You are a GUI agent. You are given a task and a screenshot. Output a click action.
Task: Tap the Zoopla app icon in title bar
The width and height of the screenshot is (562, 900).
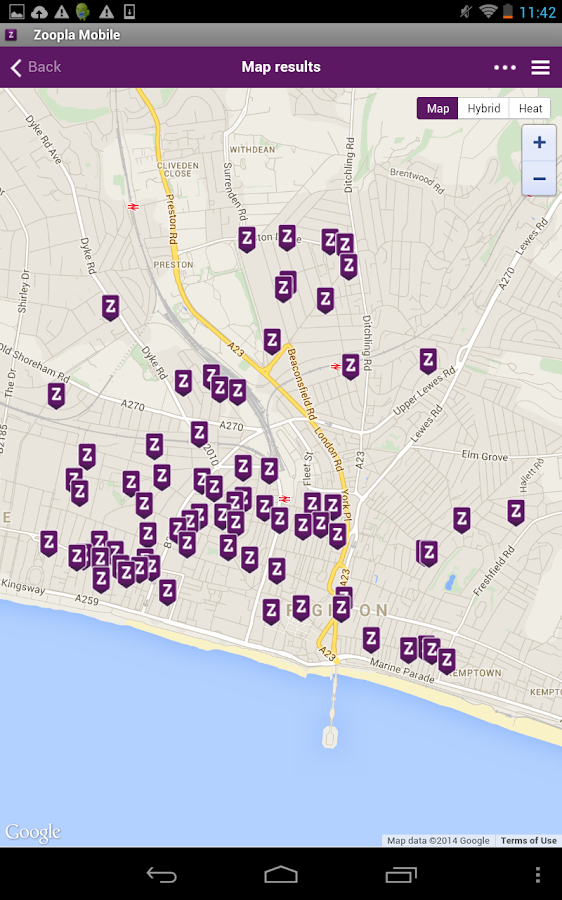coord(11,35)
